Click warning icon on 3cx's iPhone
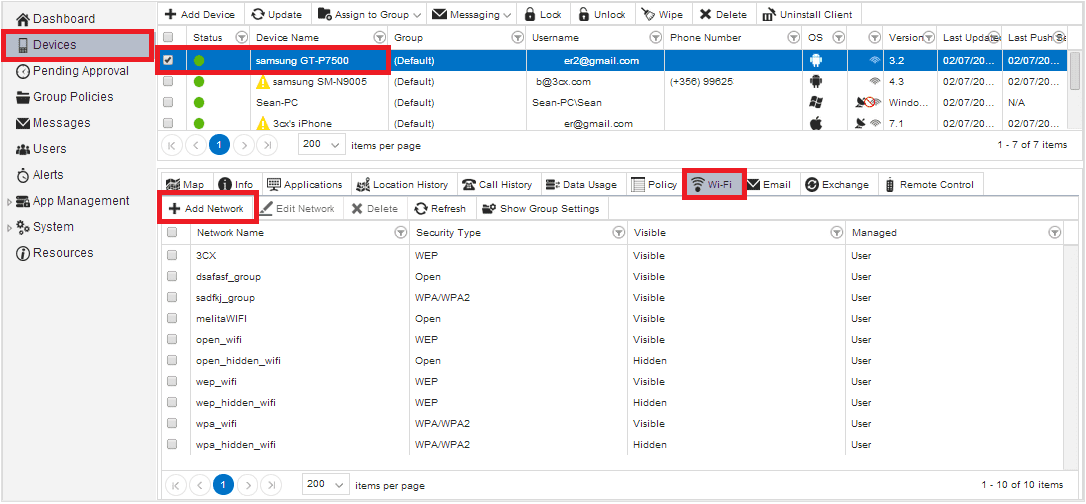The image size is (1086, 504). pyautogui.click(x=262, y=124)
